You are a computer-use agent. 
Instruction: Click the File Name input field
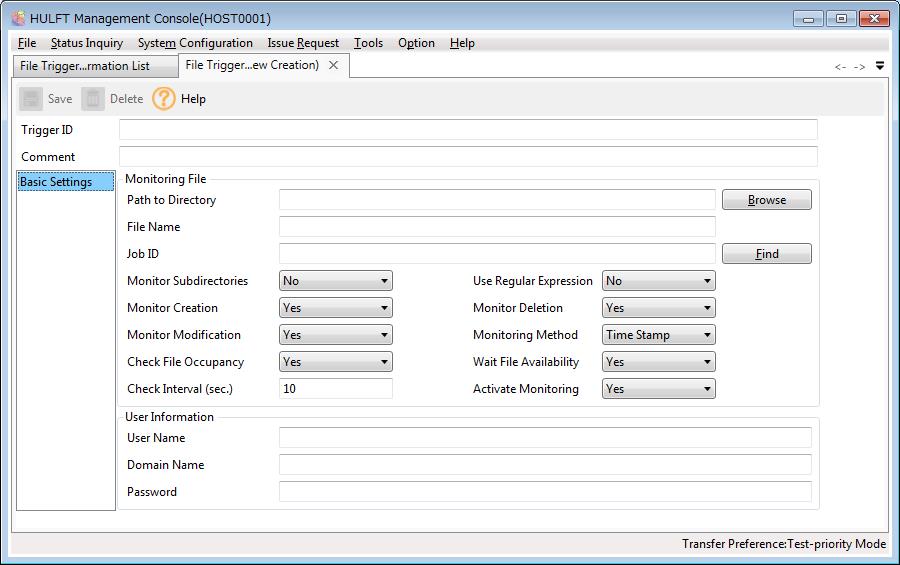coord(497,227)
